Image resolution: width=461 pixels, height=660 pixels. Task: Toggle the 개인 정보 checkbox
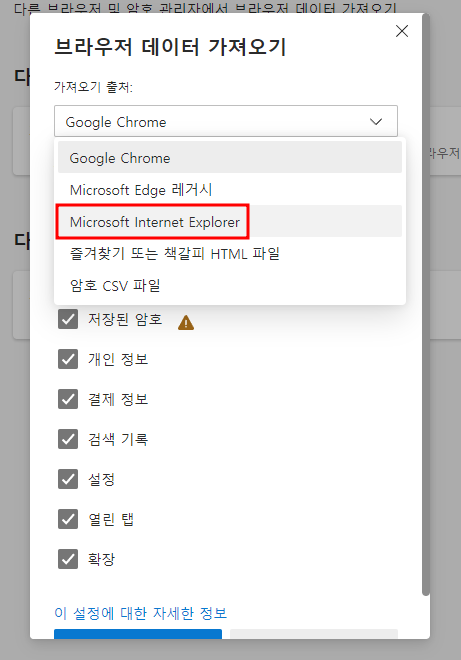(x=68, y=359)
